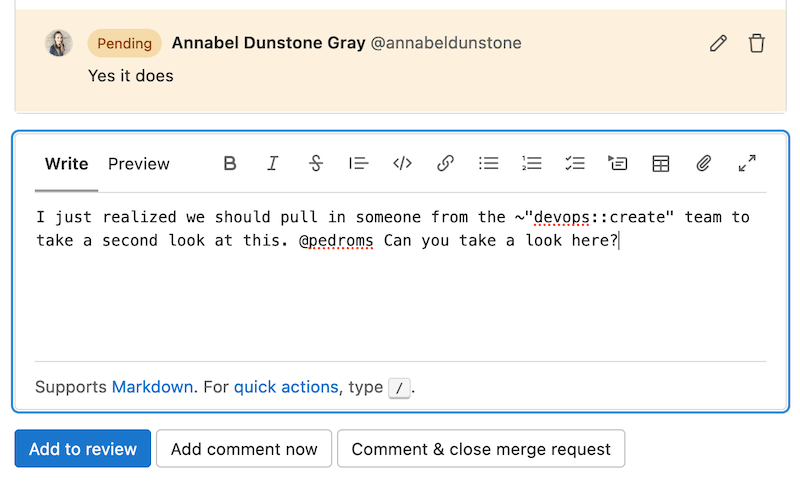Insert inline code formatting
The height and width of the screenshot is (482, 800).
[x=402, y=164]
